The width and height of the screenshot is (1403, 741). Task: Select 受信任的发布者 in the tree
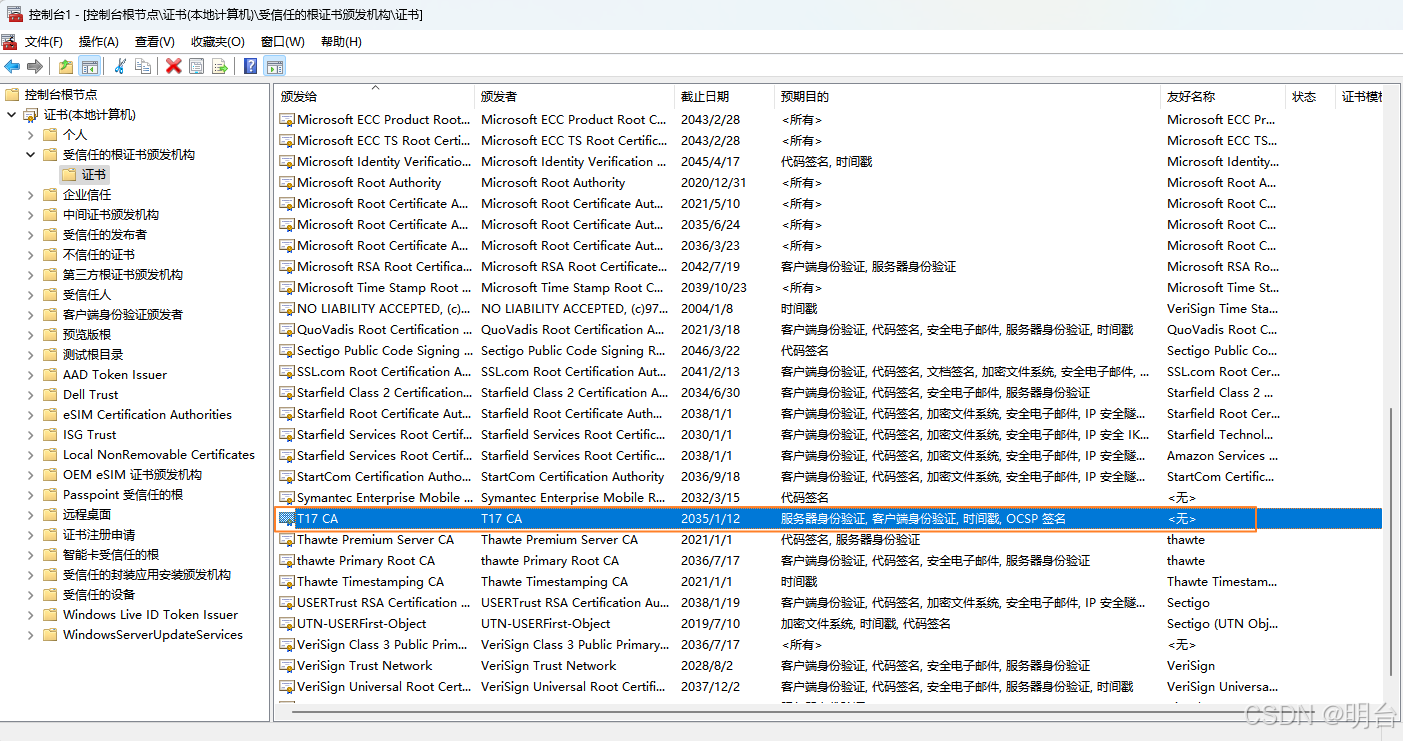[105, 235]
